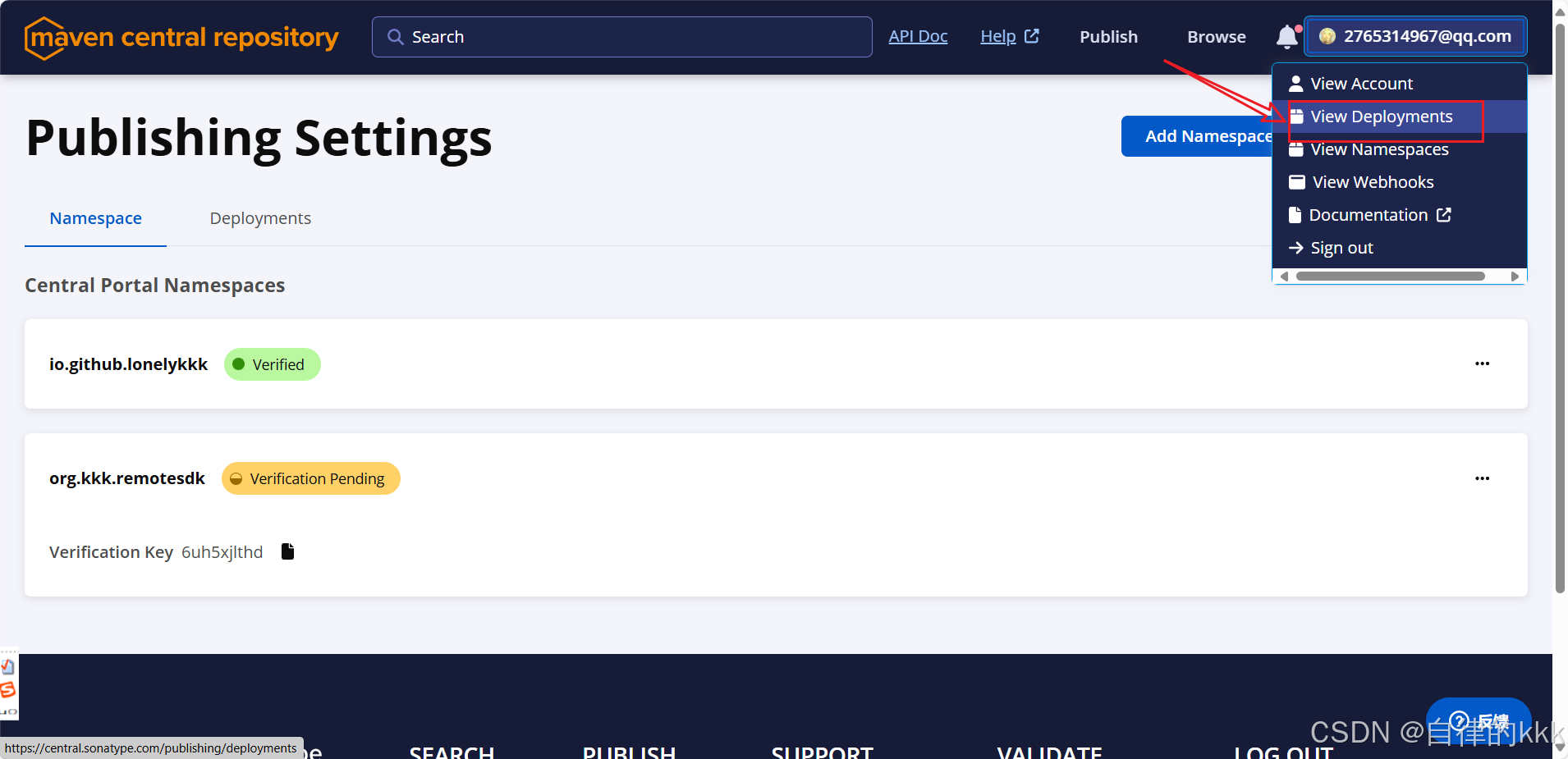Switch to the Deployments tab
1568x759 pixels.
(260, 218)
